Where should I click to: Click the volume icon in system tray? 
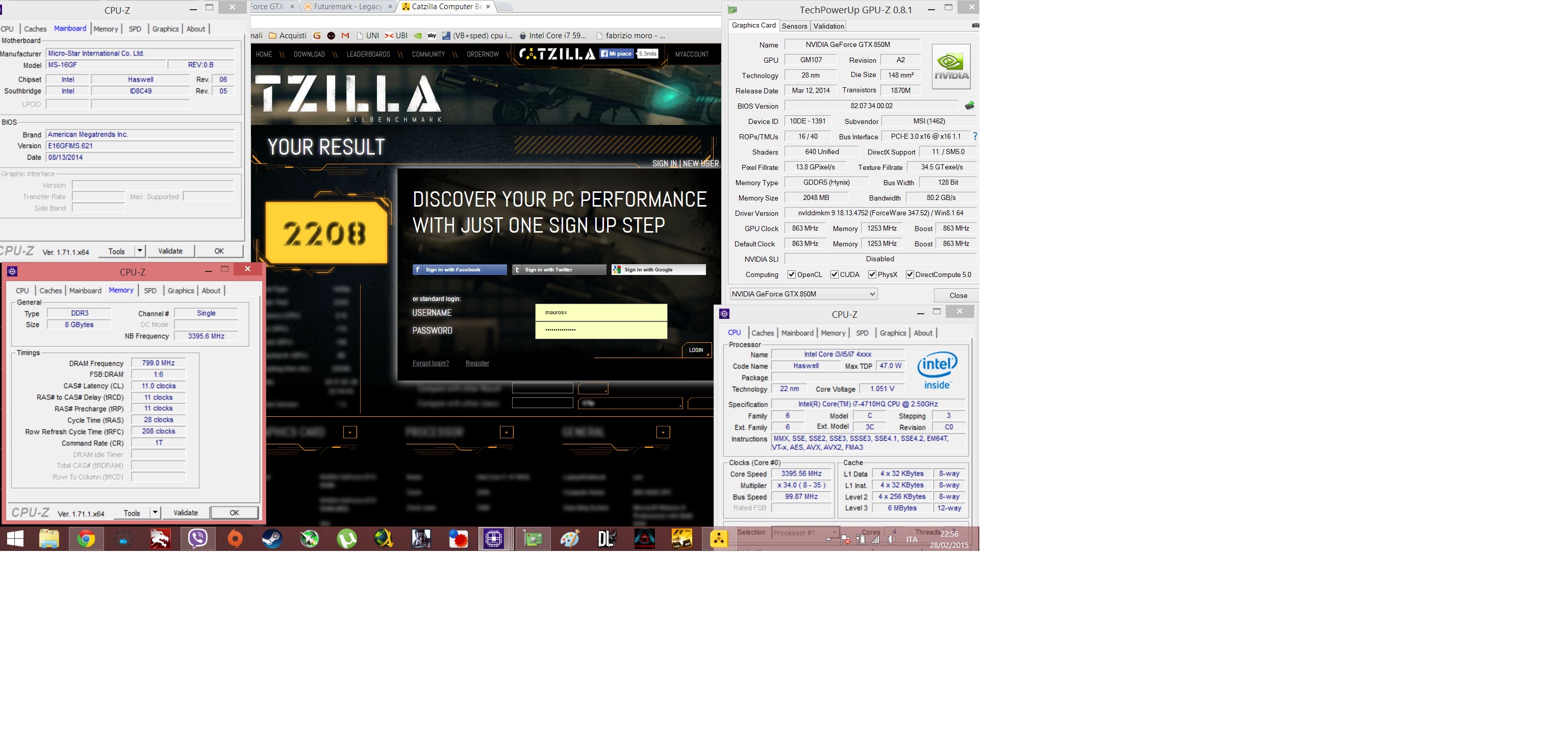[x=891, y=539]
